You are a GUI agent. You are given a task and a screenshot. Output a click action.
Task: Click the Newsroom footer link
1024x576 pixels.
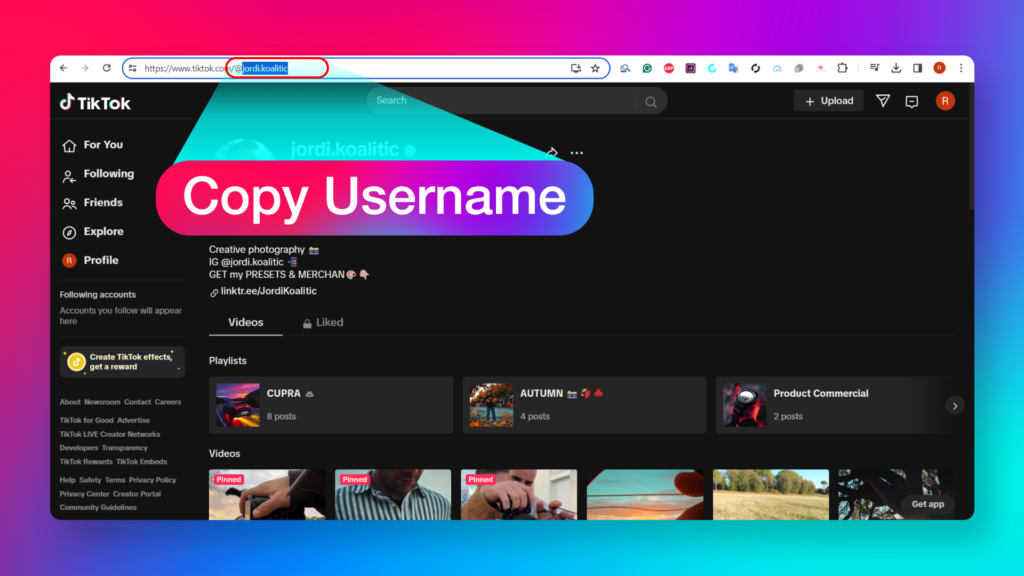tap(102, 402)
